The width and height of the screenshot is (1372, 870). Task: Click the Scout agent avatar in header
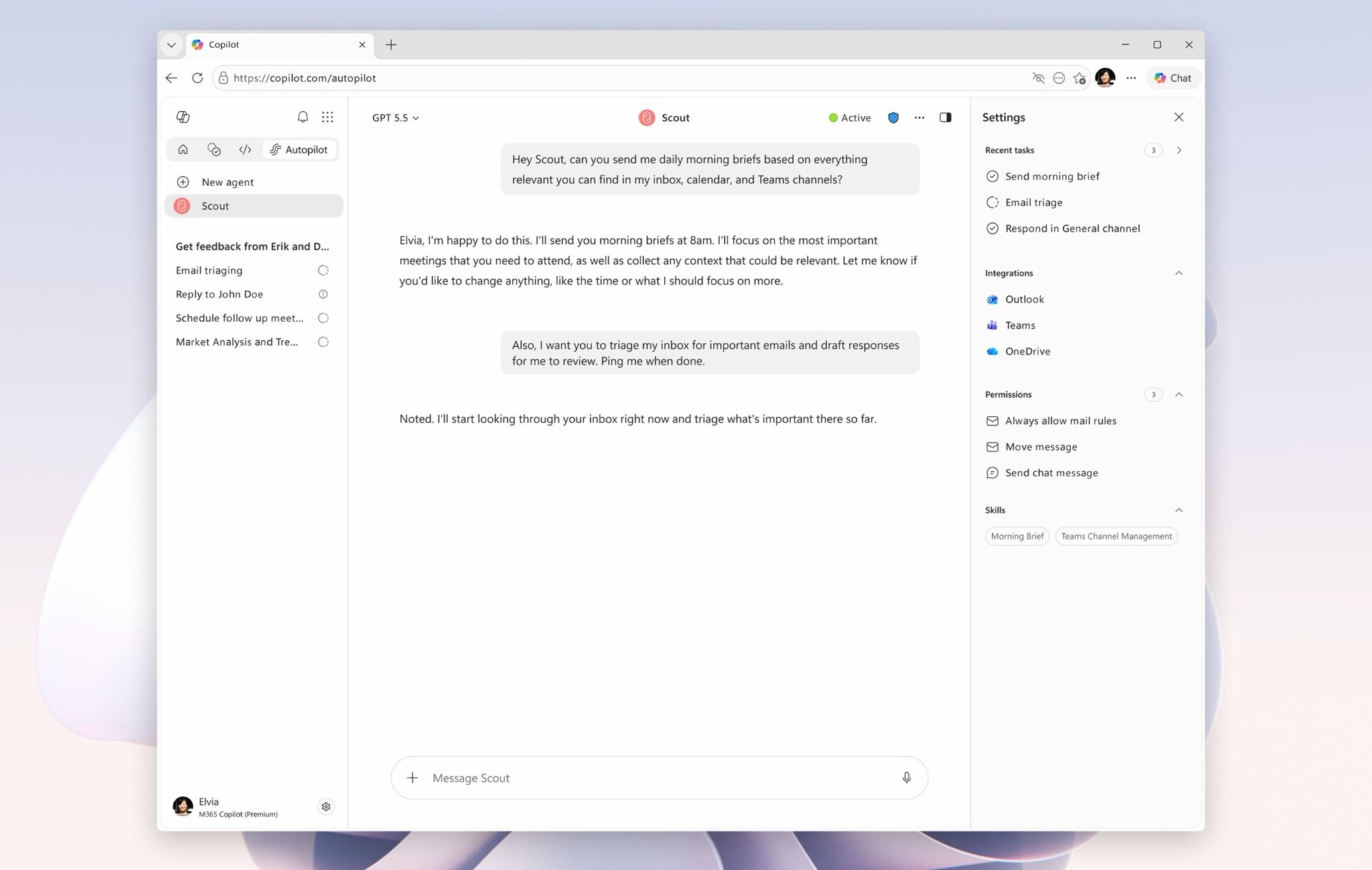(646, 118)
